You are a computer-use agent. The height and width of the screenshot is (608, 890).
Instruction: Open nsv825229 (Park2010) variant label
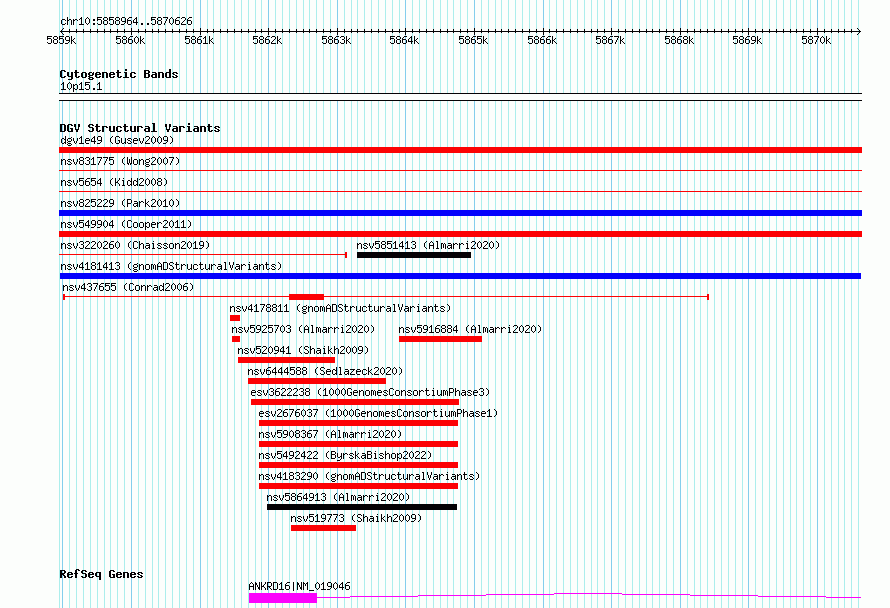[120, 203]
